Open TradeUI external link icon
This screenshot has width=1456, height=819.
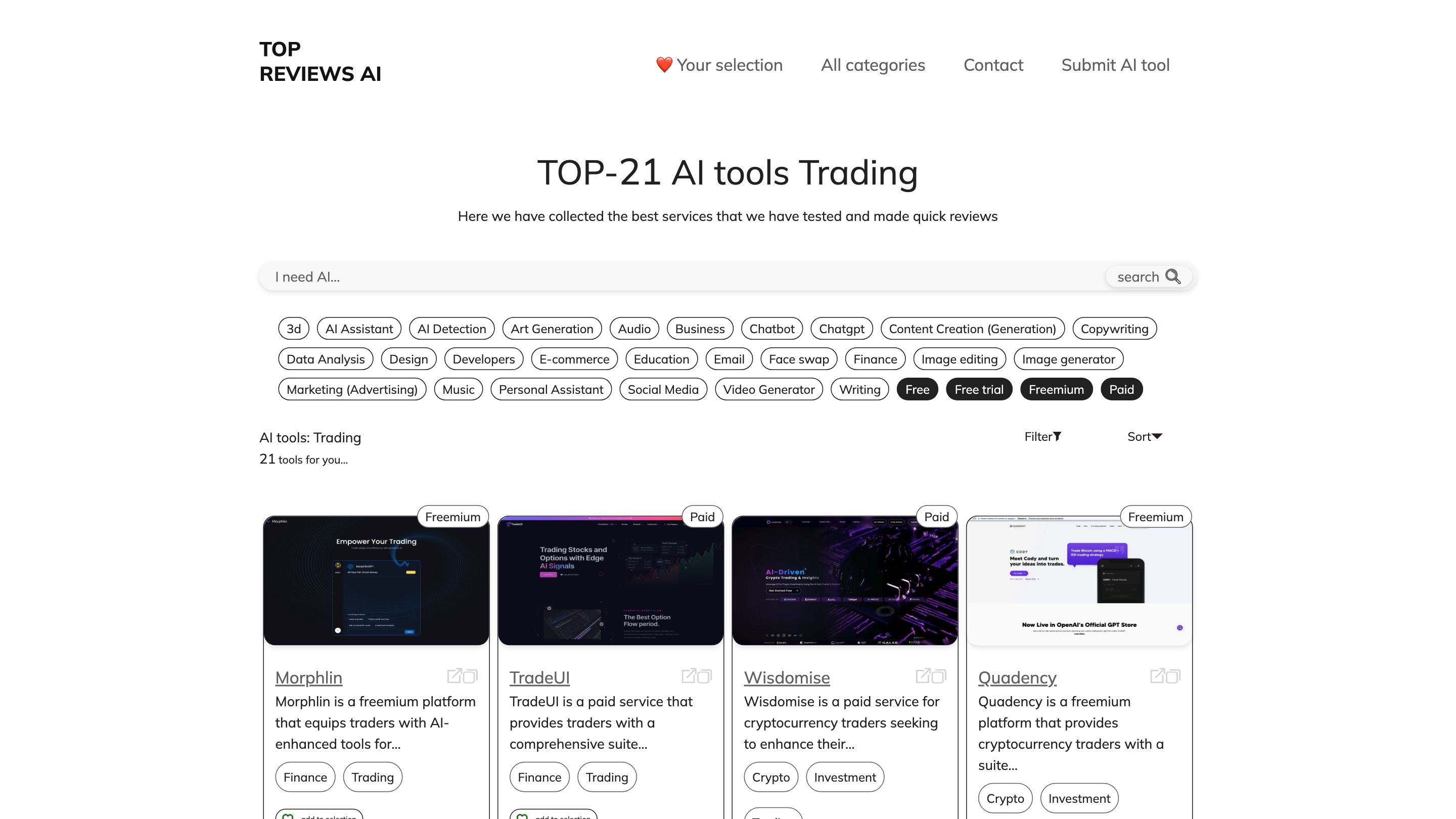689,675
